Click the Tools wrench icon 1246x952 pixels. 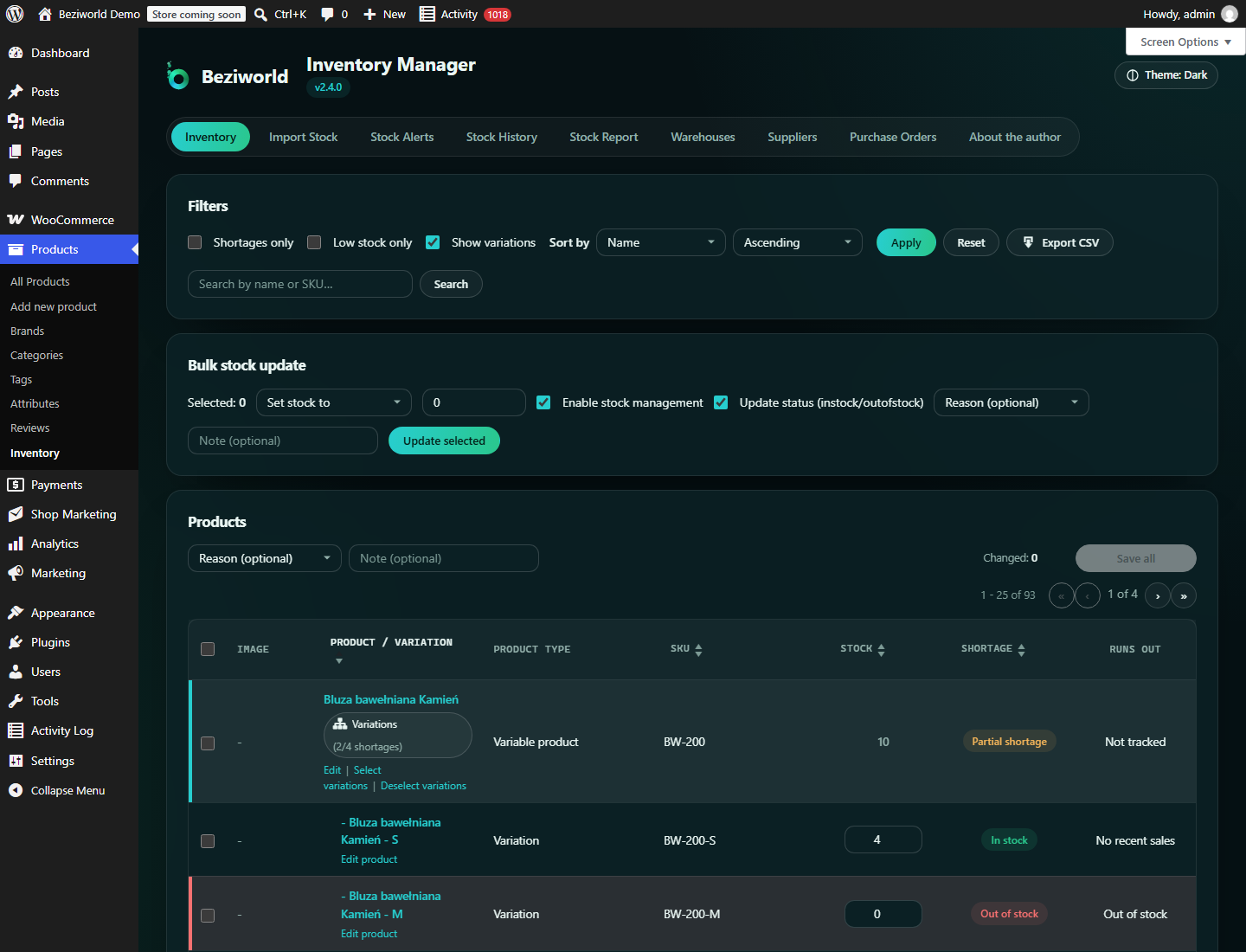(x=16, y=701)
